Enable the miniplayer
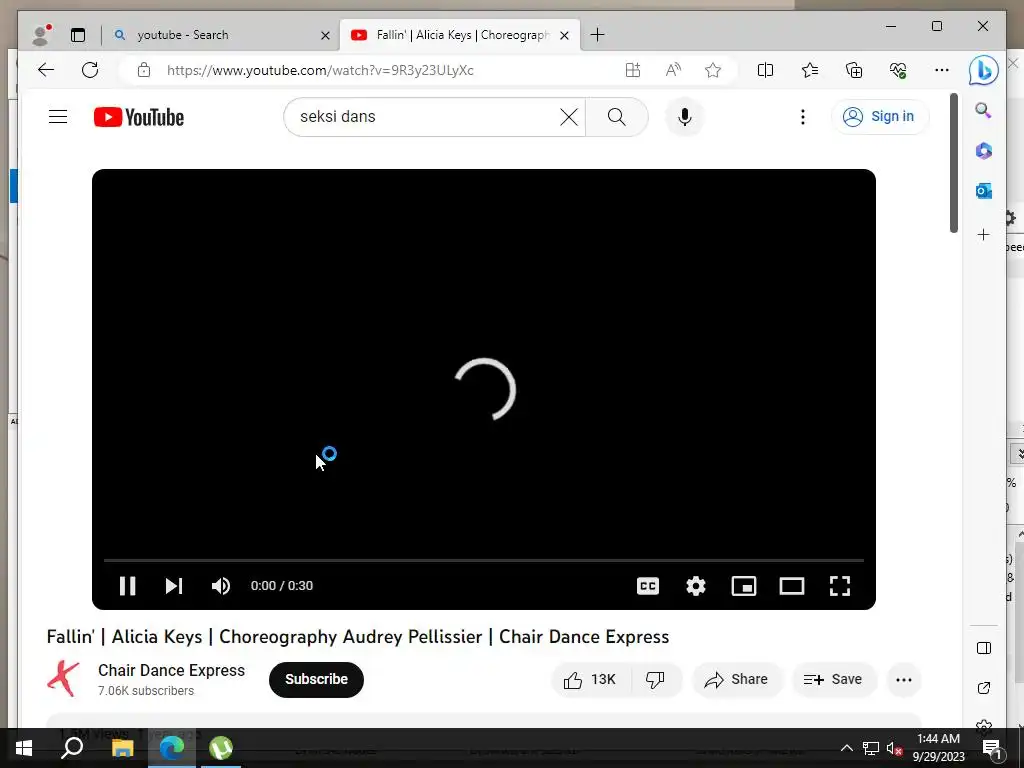Image resolution: width=1024 pixels, height=768 pixels. point(744,586)
